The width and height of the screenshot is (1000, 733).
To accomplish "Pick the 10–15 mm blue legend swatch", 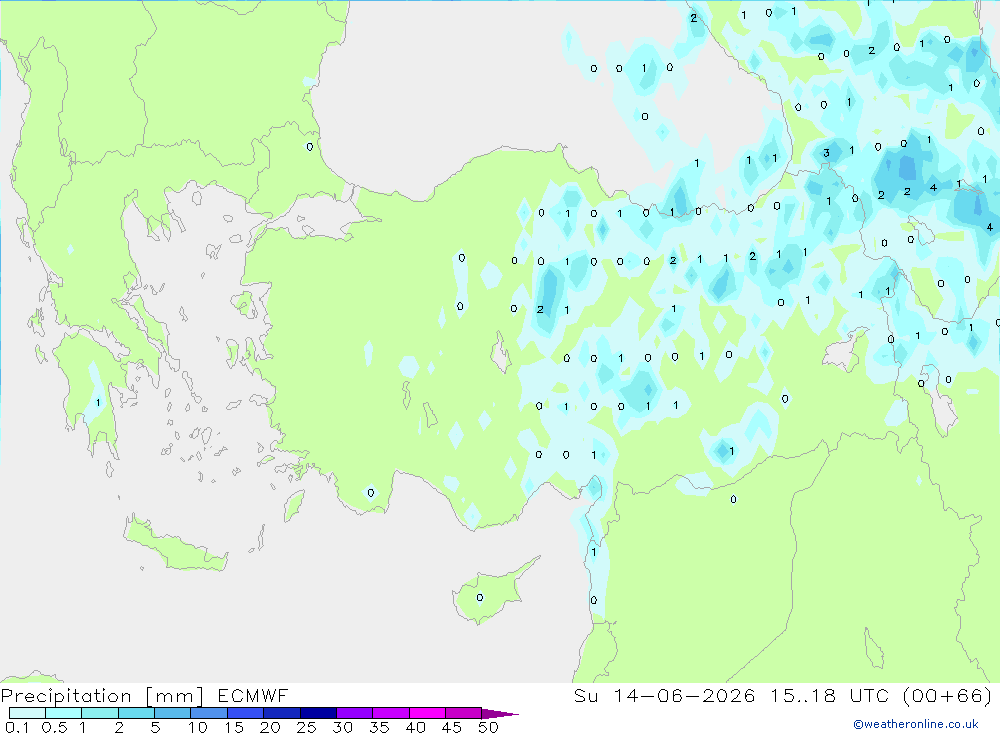I will [209, 713].
